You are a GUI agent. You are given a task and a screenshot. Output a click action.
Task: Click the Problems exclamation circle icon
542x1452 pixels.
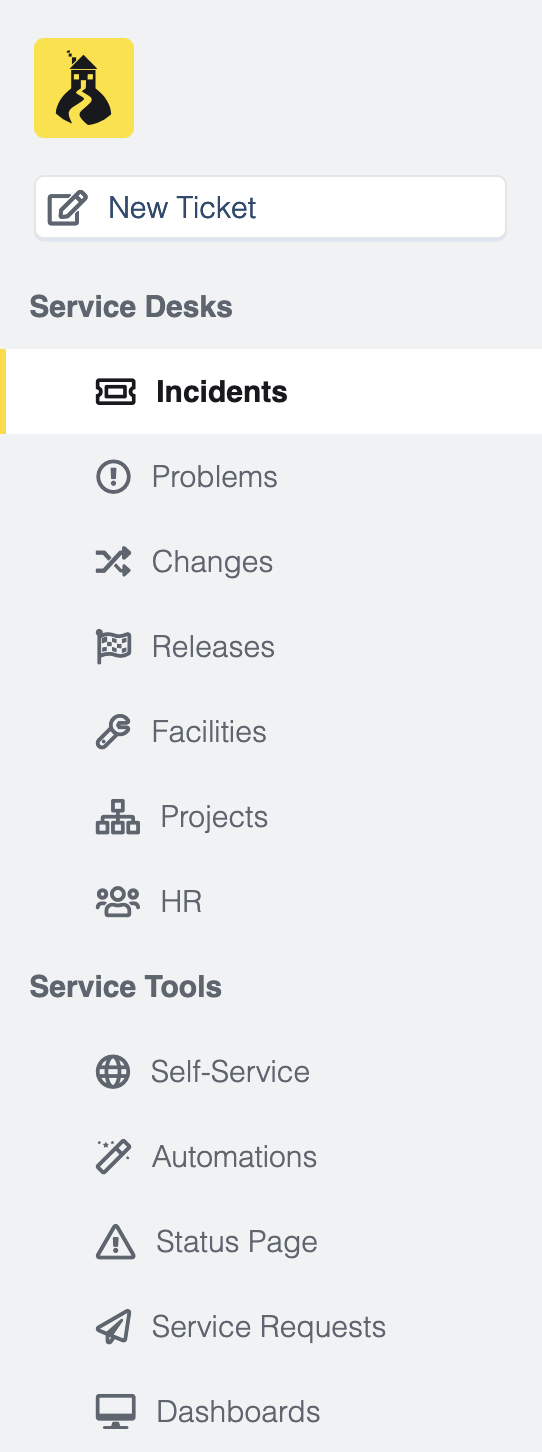113,477
